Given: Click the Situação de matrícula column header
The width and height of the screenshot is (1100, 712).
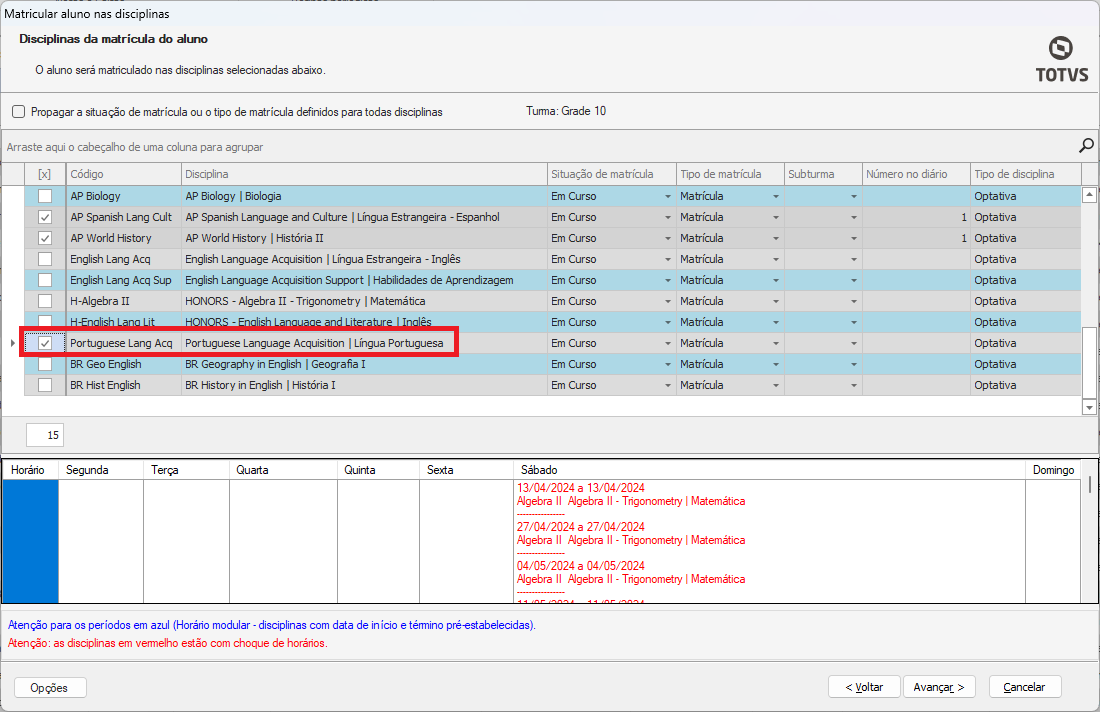Looking at the screenshot, I should pyautogui.click(x=612, y=174).
